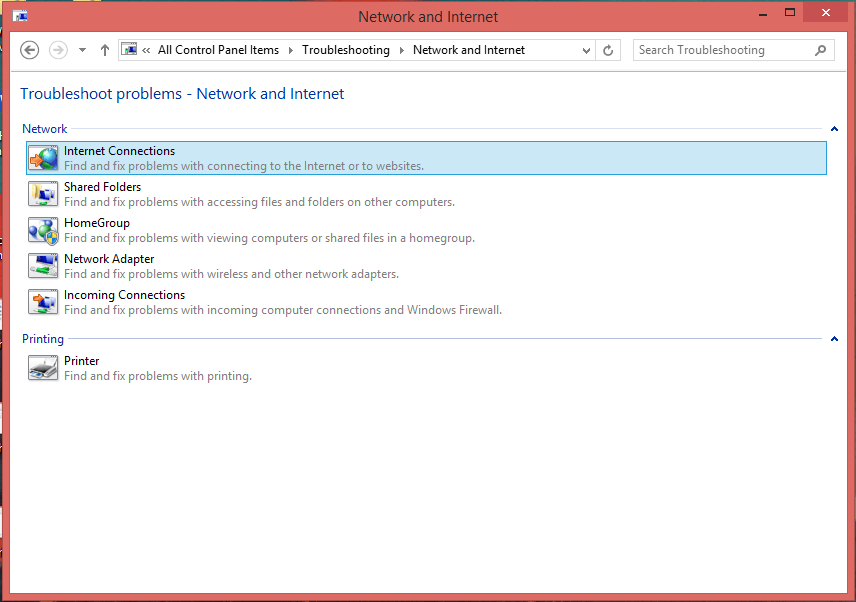Open the Internet Connections troubleshooter icon

43,158
